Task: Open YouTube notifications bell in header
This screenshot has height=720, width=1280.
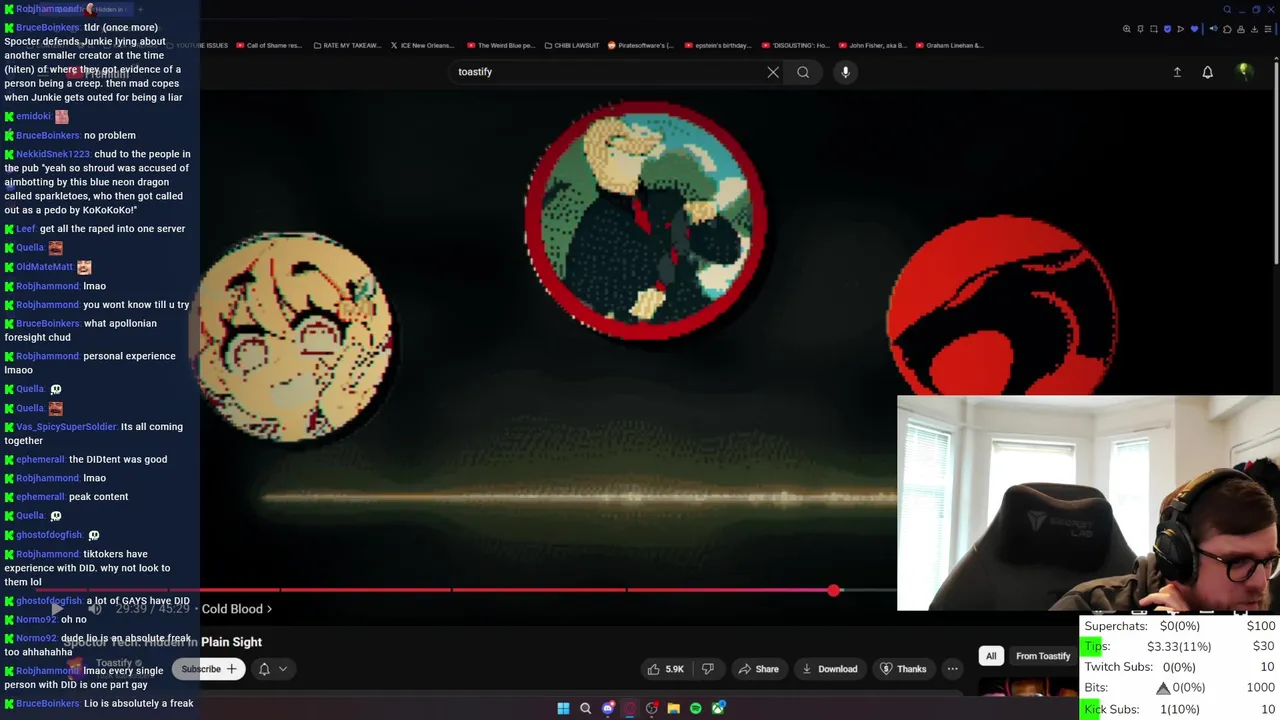Action: 1207,72
